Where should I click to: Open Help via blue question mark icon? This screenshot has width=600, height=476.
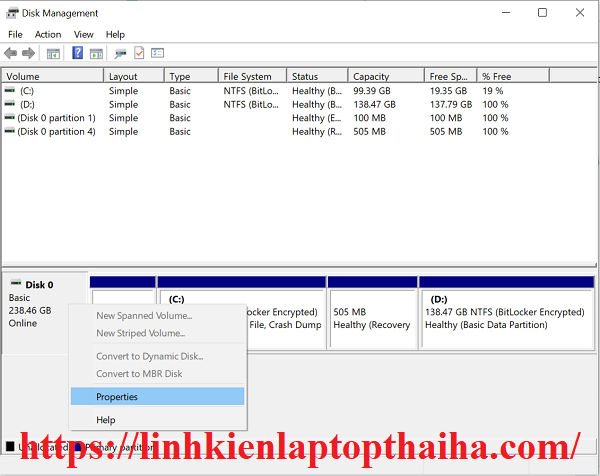click(77, 53)
